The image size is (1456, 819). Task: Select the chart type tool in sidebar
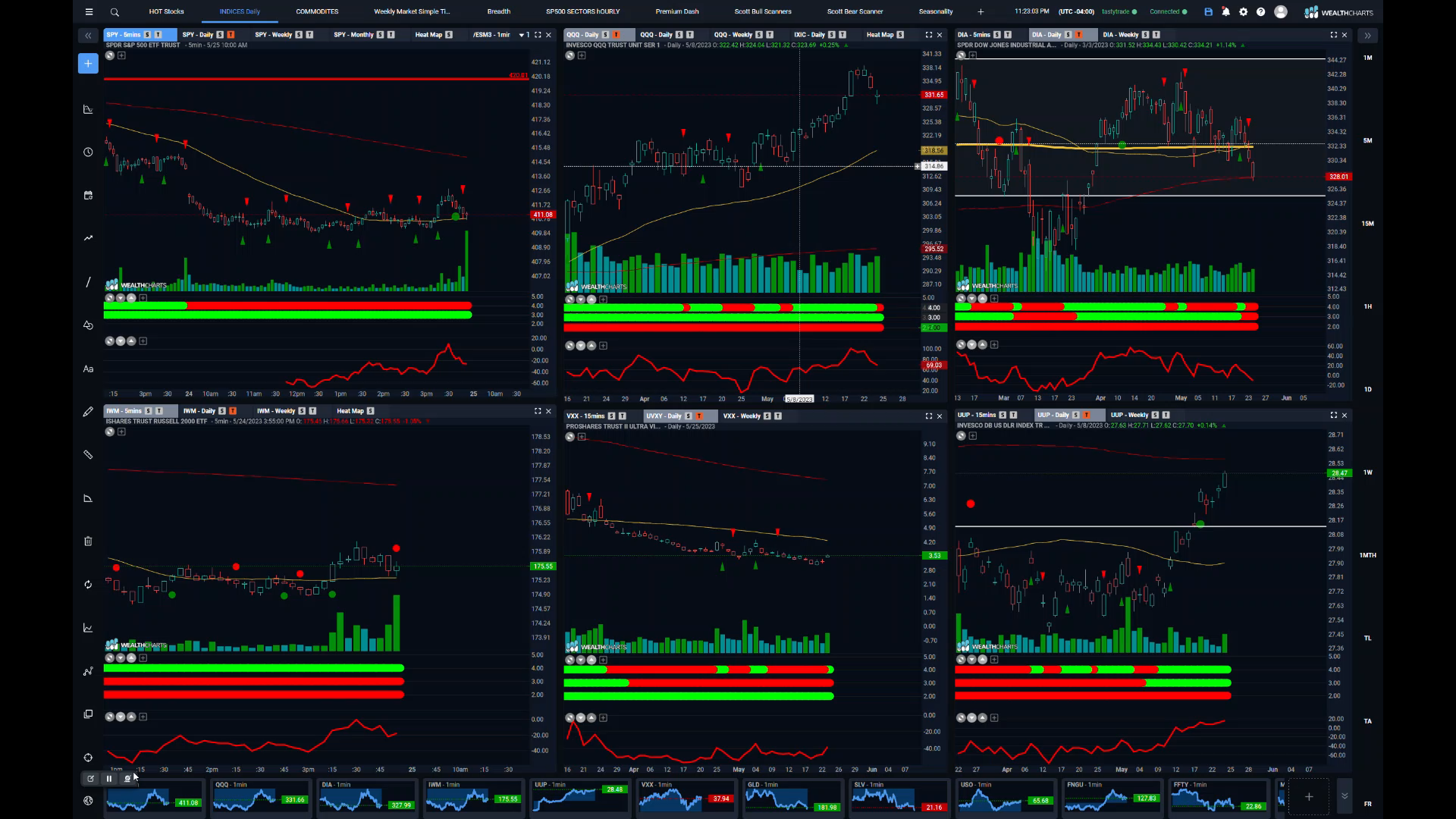point(88,109)
